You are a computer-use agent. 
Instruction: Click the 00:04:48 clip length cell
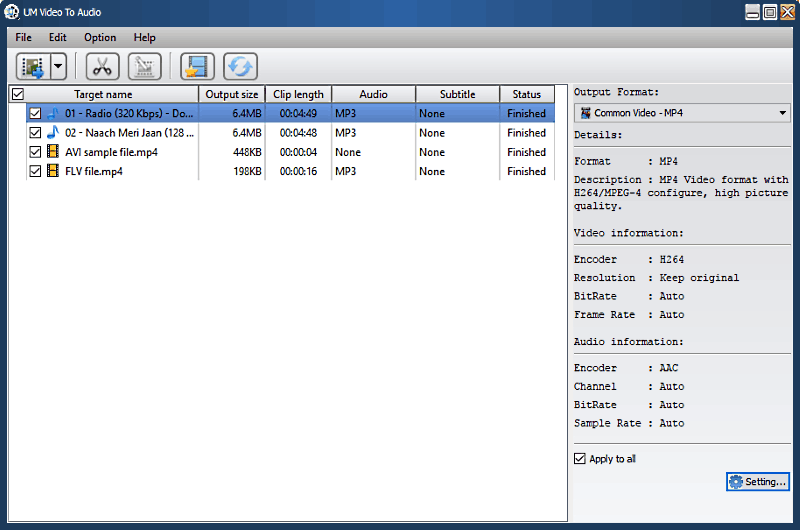point(298,133)
